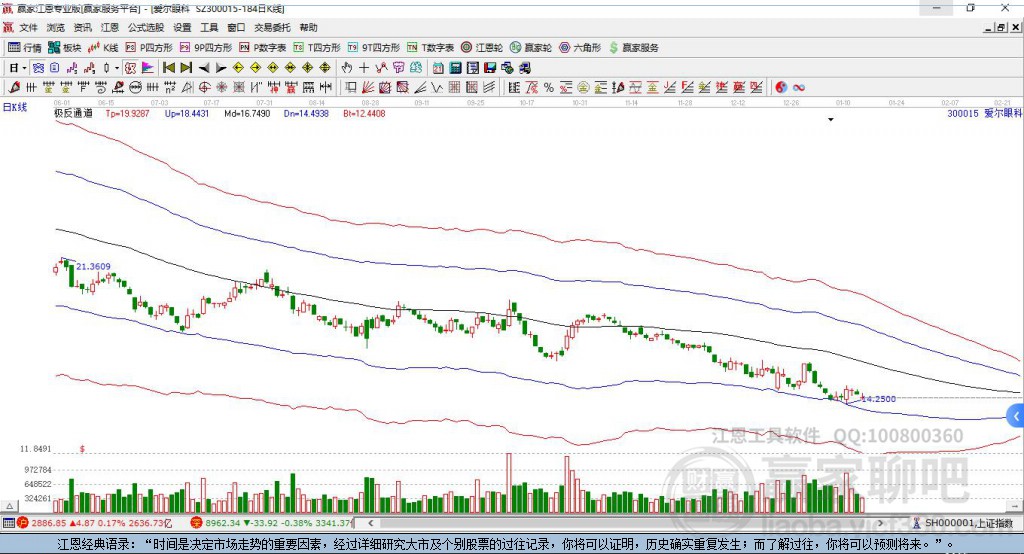
Task: Select the red pencil drawing tool
Action: click(x=14, y=88)
